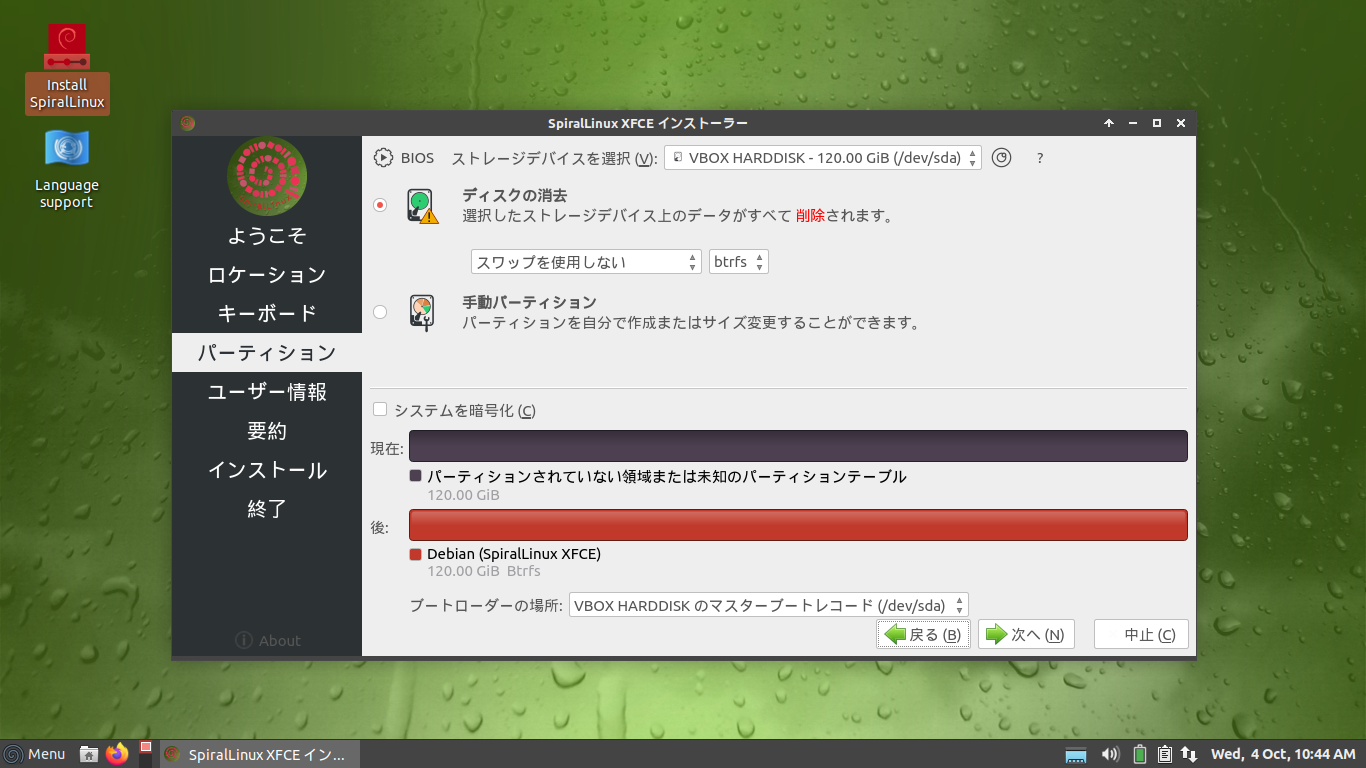Launch Firefox from the taskbar
Screen dimensions: 1366x768
(x=118, y=754)
